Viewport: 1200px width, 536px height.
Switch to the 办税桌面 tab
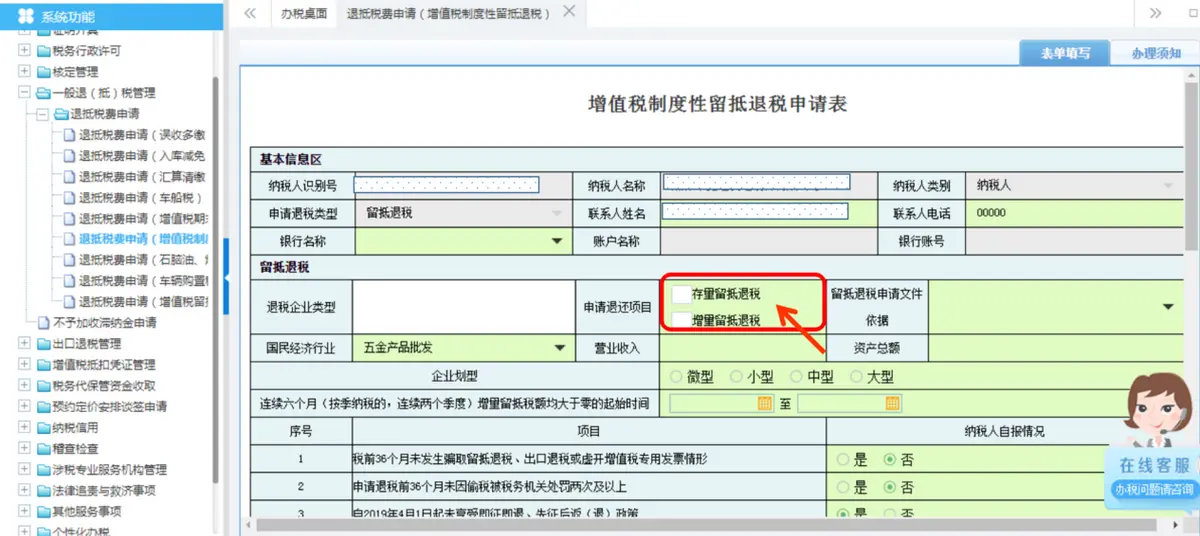point(303,14)
